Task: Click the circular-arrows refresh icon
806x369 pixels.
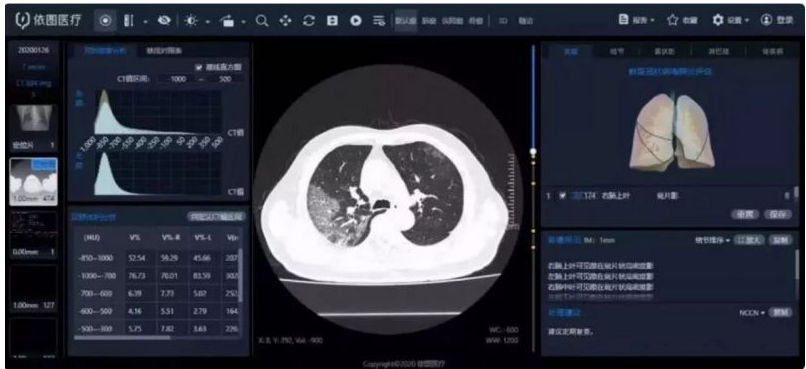Action: 308,21
